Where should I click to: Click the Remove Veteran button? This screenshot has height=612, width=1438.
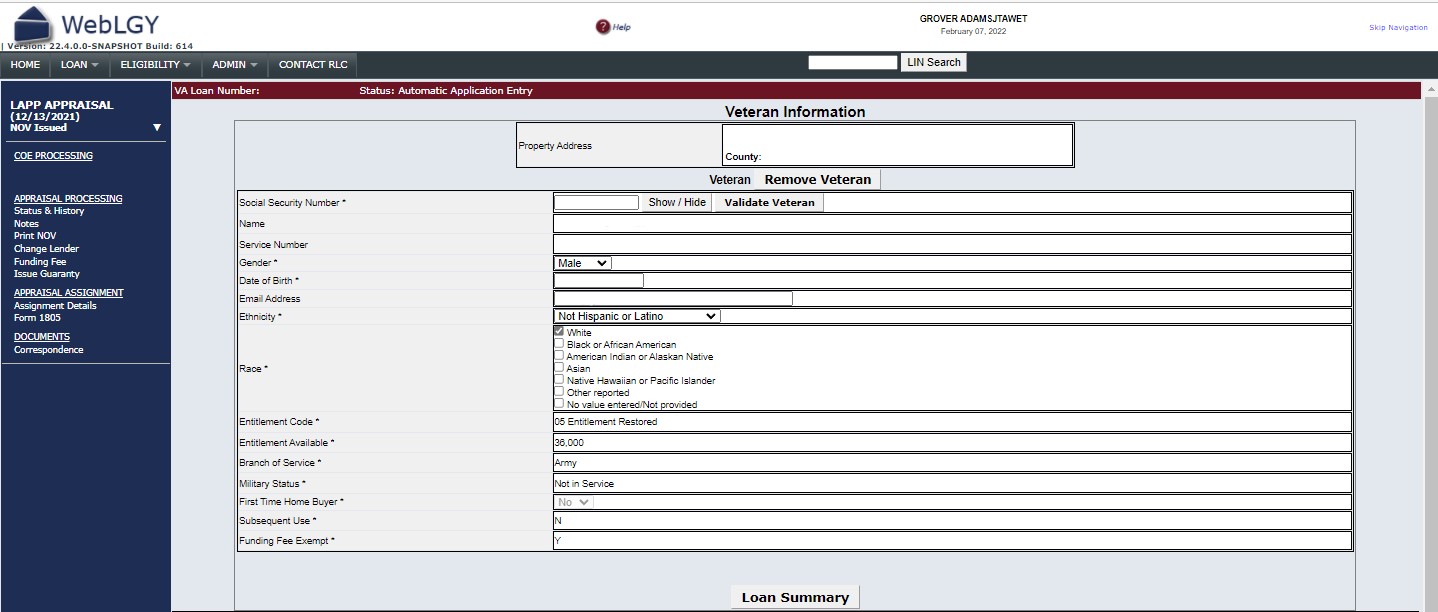pos(817,180)
